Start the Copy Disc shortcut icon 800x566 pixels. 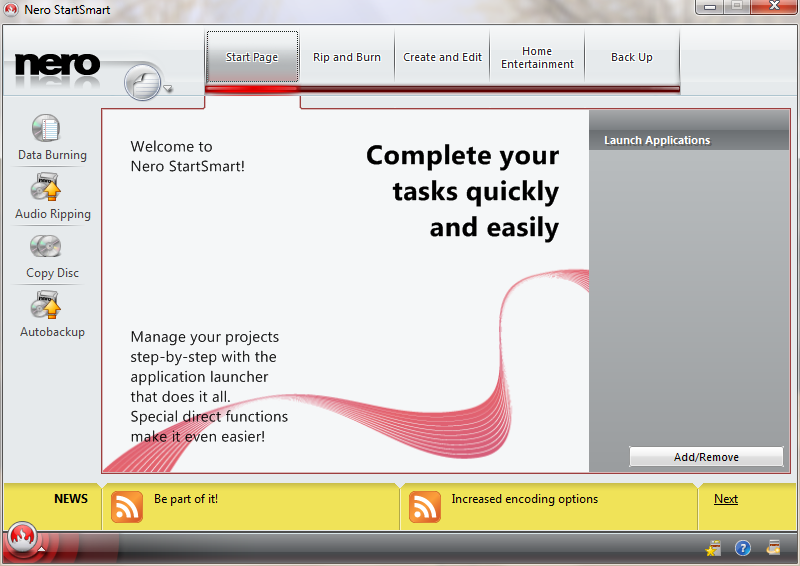click(45, 246)
